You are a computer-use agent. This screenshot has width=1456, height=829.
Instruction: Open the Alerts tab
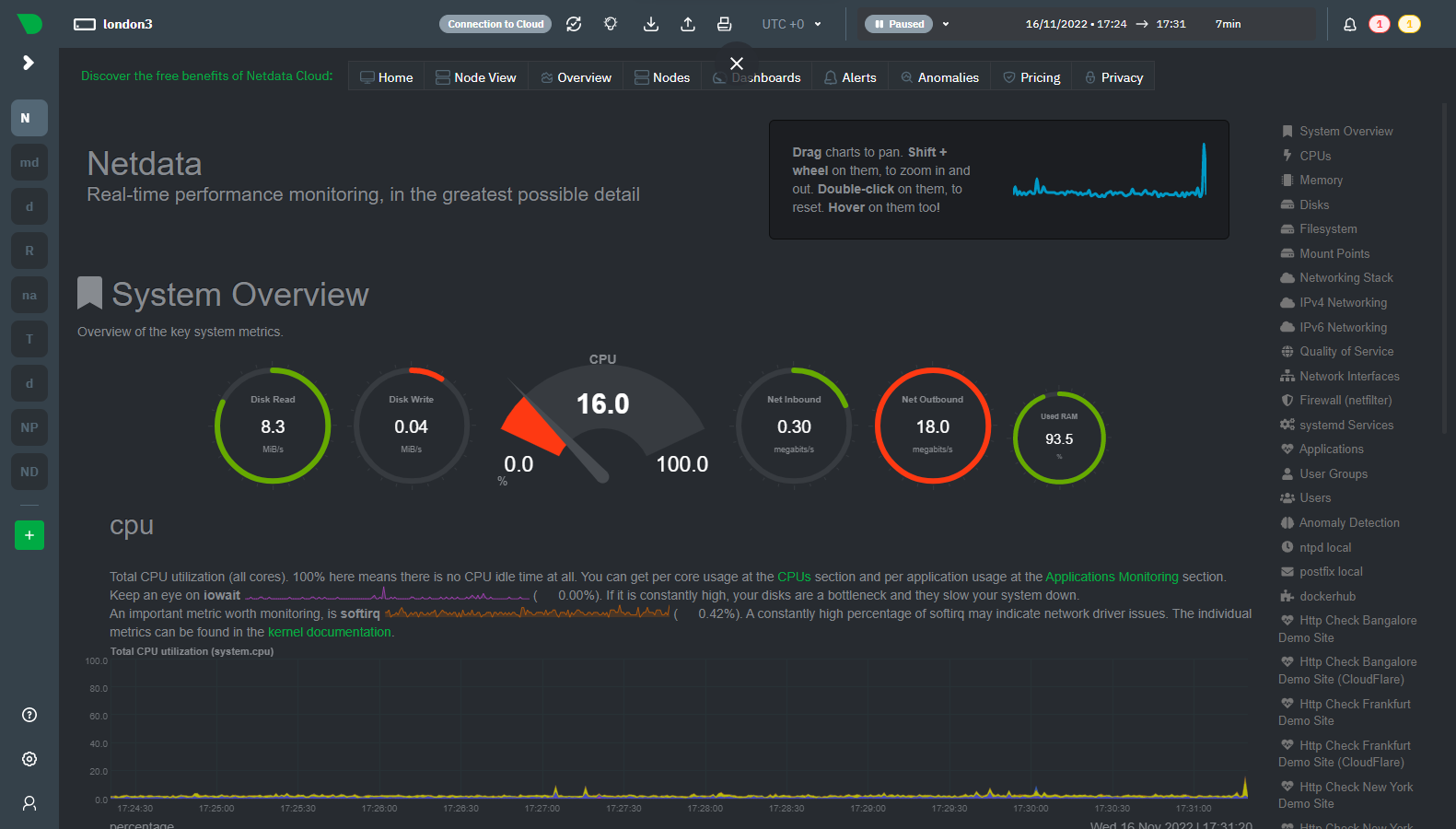[x=850, y=77]
